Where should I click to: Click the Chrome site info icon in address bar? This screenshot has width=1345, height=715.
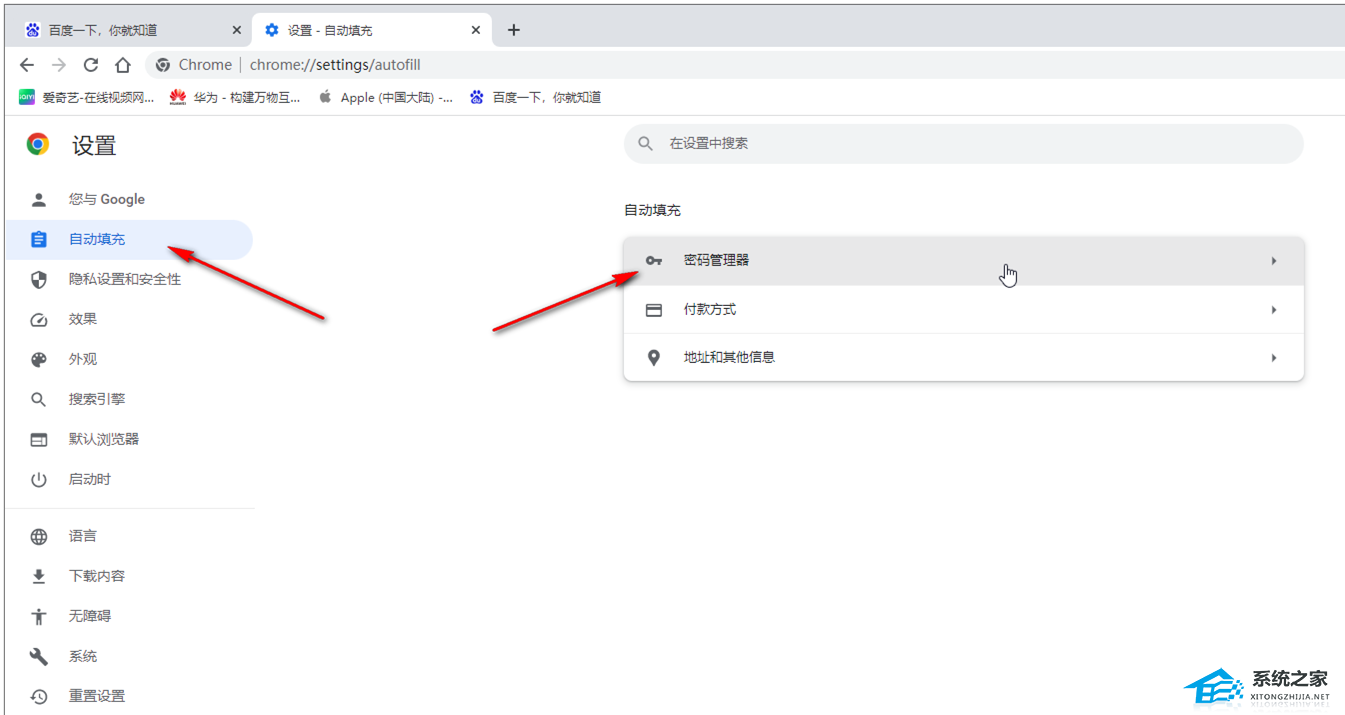tap(163, 65)
